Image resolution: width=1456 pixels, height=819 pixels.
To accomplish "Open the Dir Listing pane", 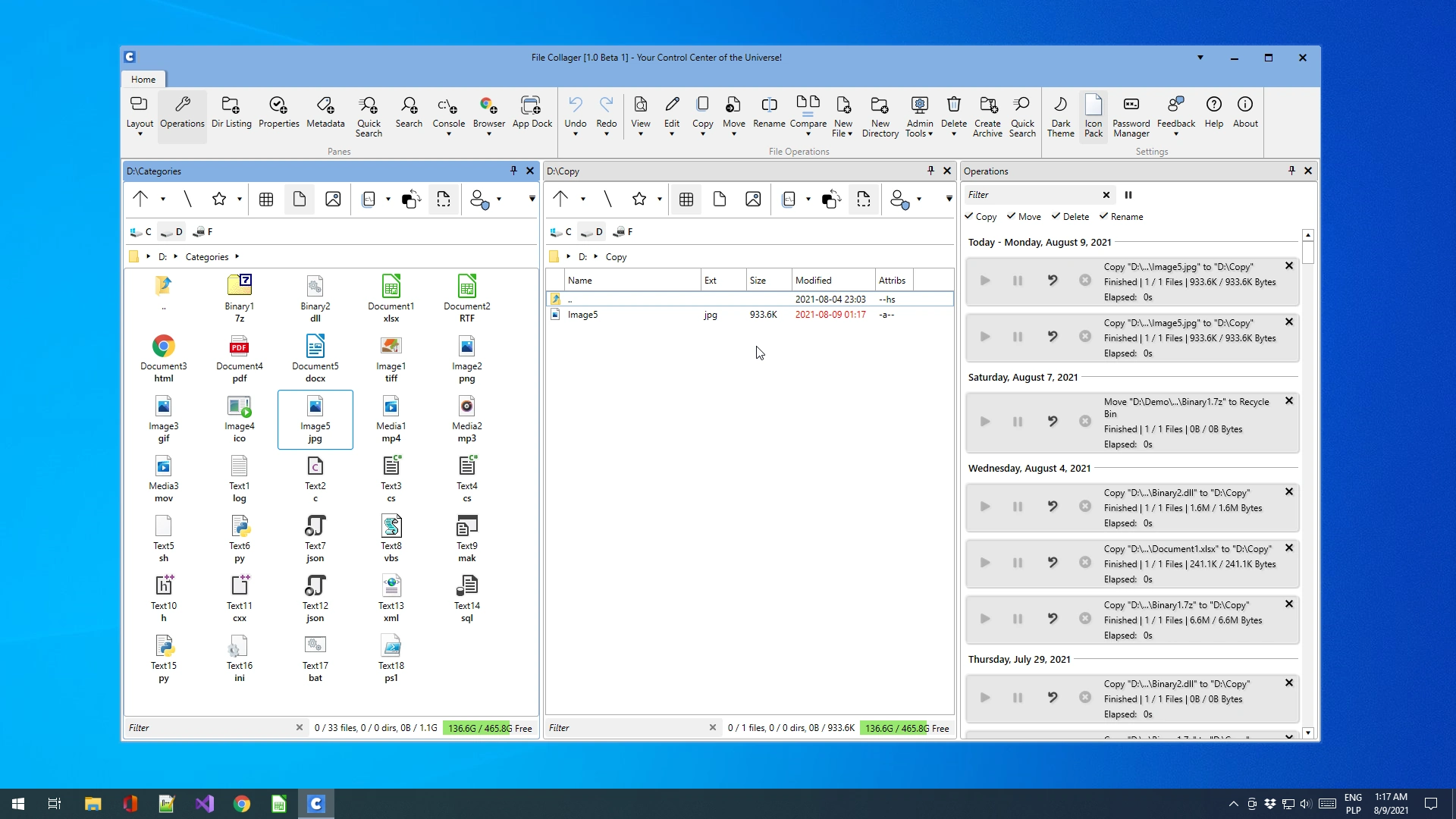I will [231, 112].
